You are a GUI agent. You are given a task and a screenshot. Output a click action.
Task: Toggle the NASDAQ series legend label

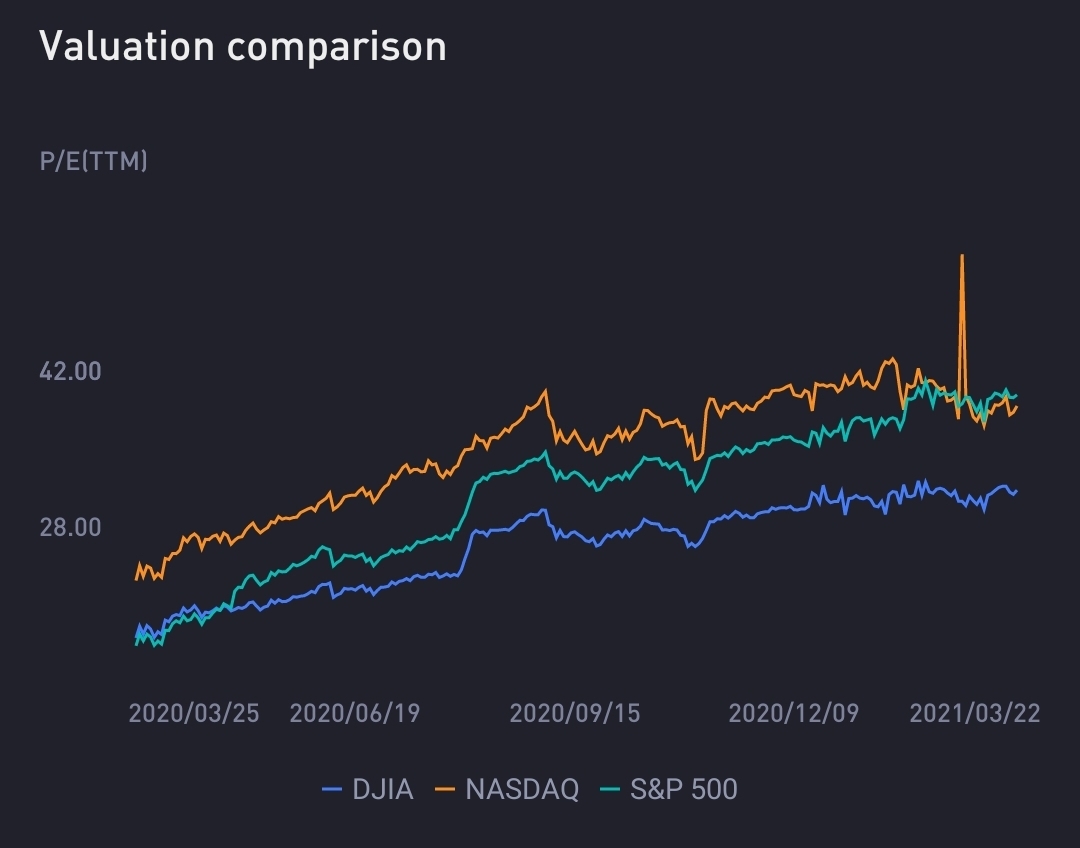pos(522,789)
